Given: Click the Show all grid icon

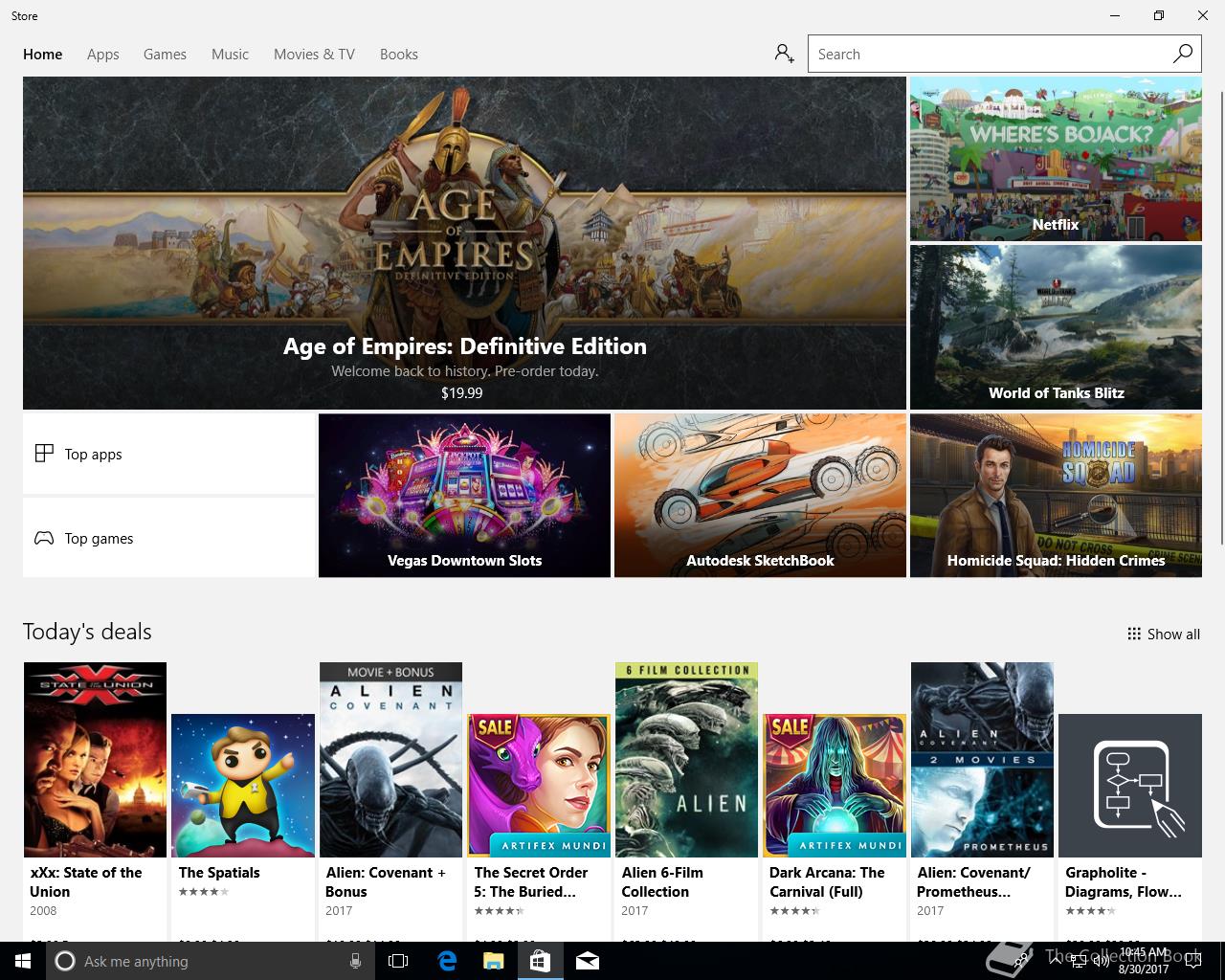Looking at the screenshot, I should (x=1134, y=634).
